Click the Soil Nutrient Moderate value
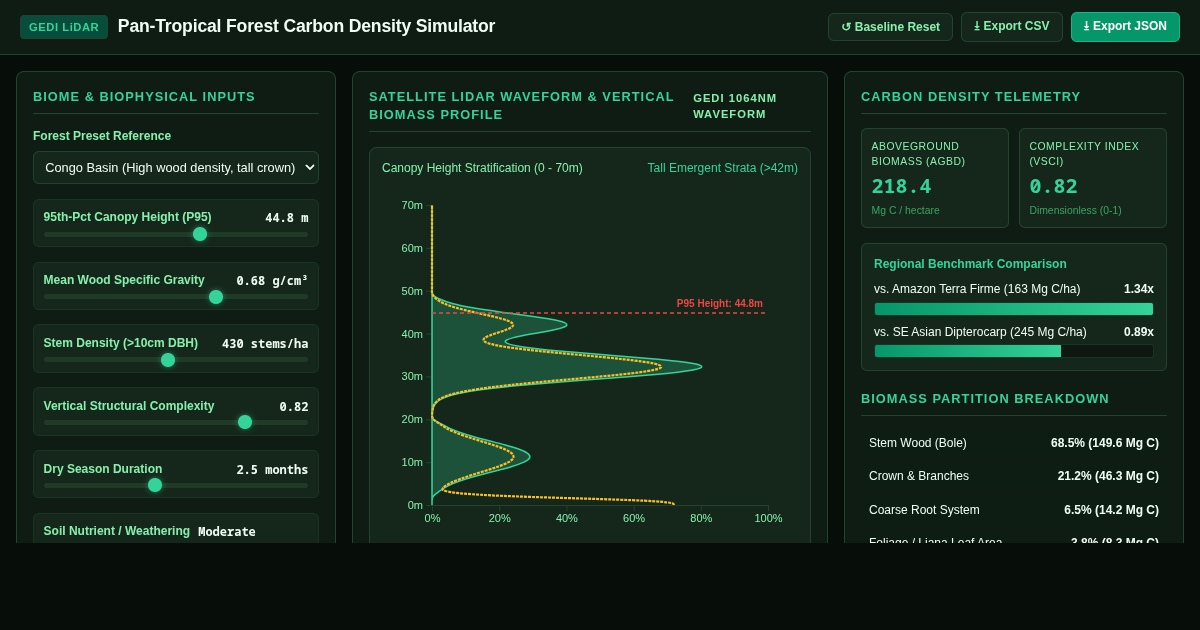The image size is (1200, 630). [227, 532]
